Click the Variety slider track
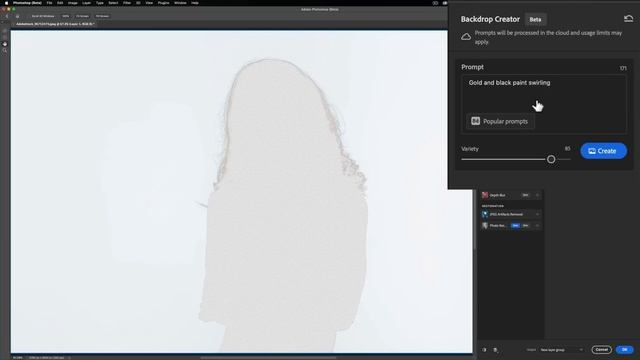 click(x=516, y=159)
